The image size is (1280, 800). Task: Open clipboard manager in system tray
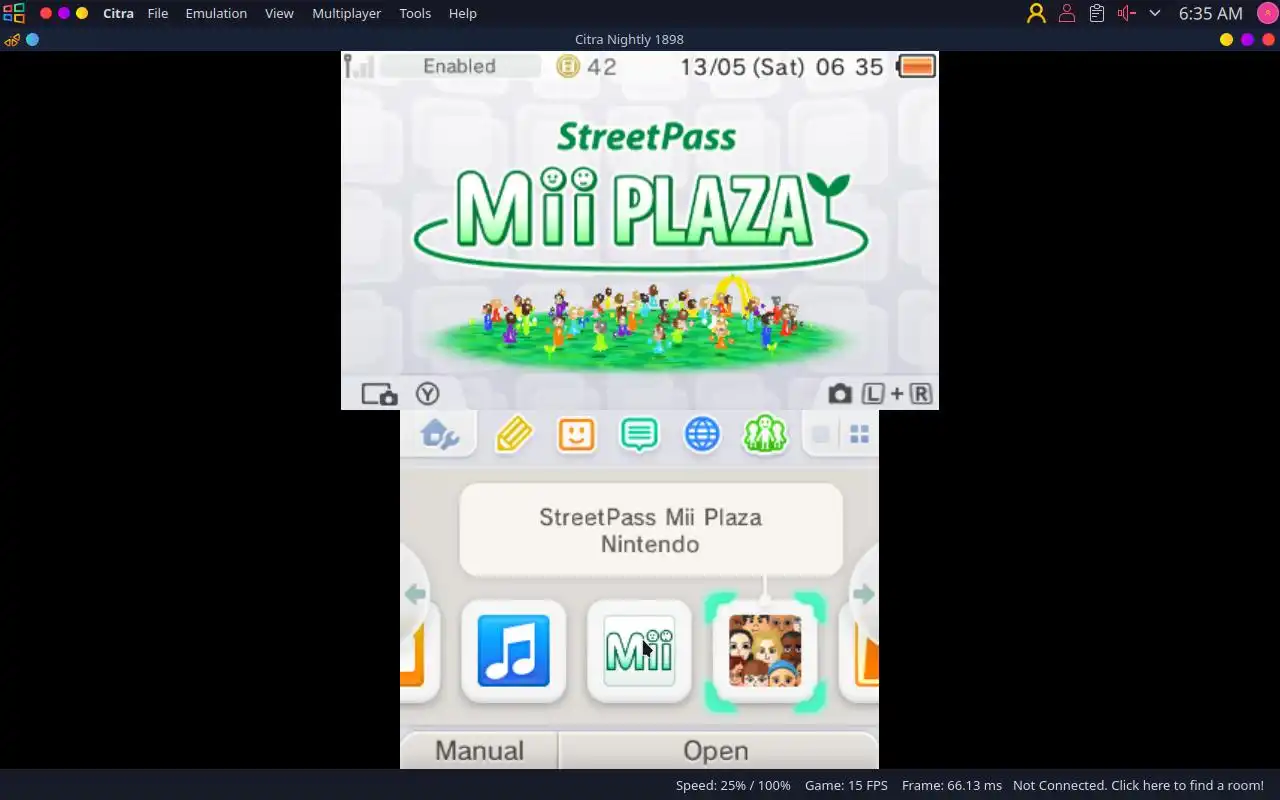click(1097, 13)
